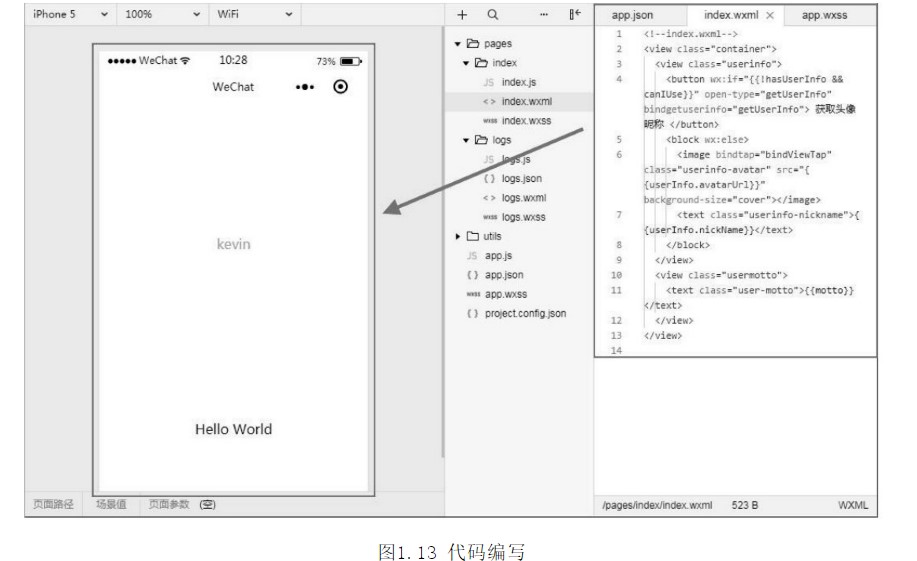Switch to the app.wxss editor tab

tap(824, 16)
